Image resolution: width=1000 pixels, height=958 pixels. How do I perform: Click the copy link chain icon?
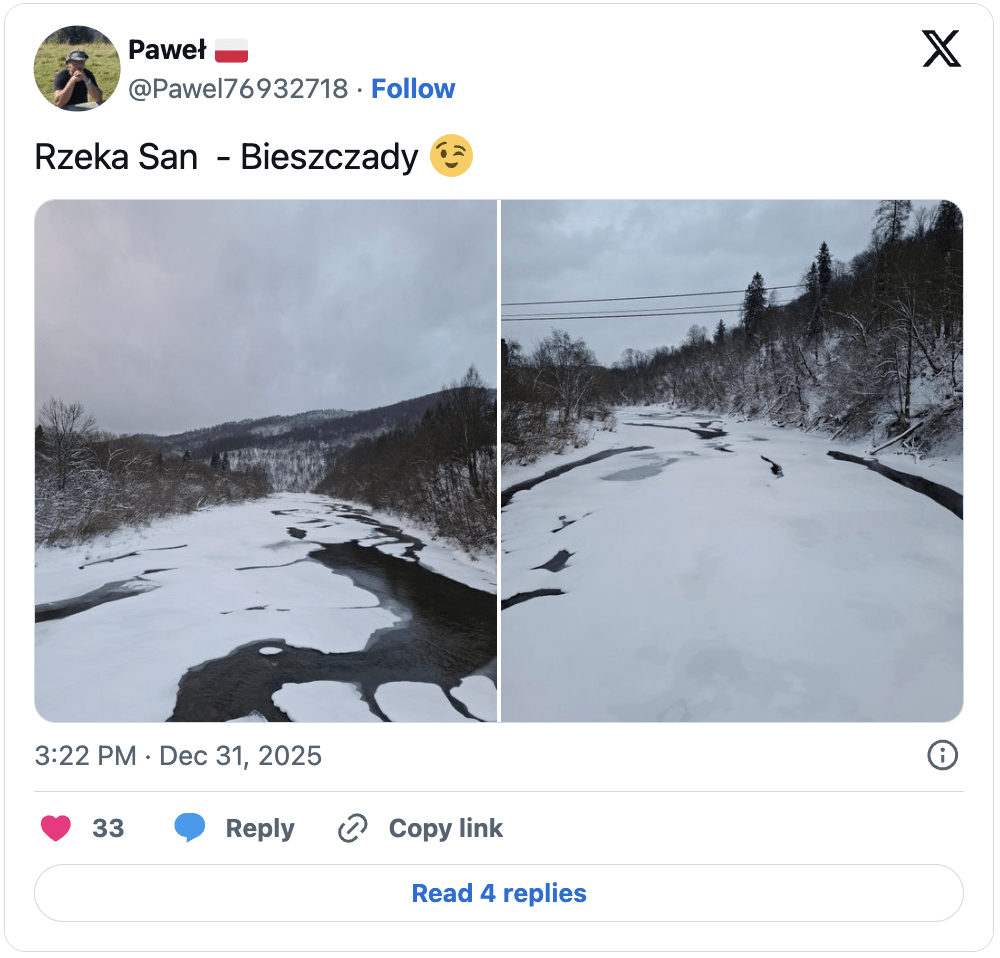tap(352, 828)
